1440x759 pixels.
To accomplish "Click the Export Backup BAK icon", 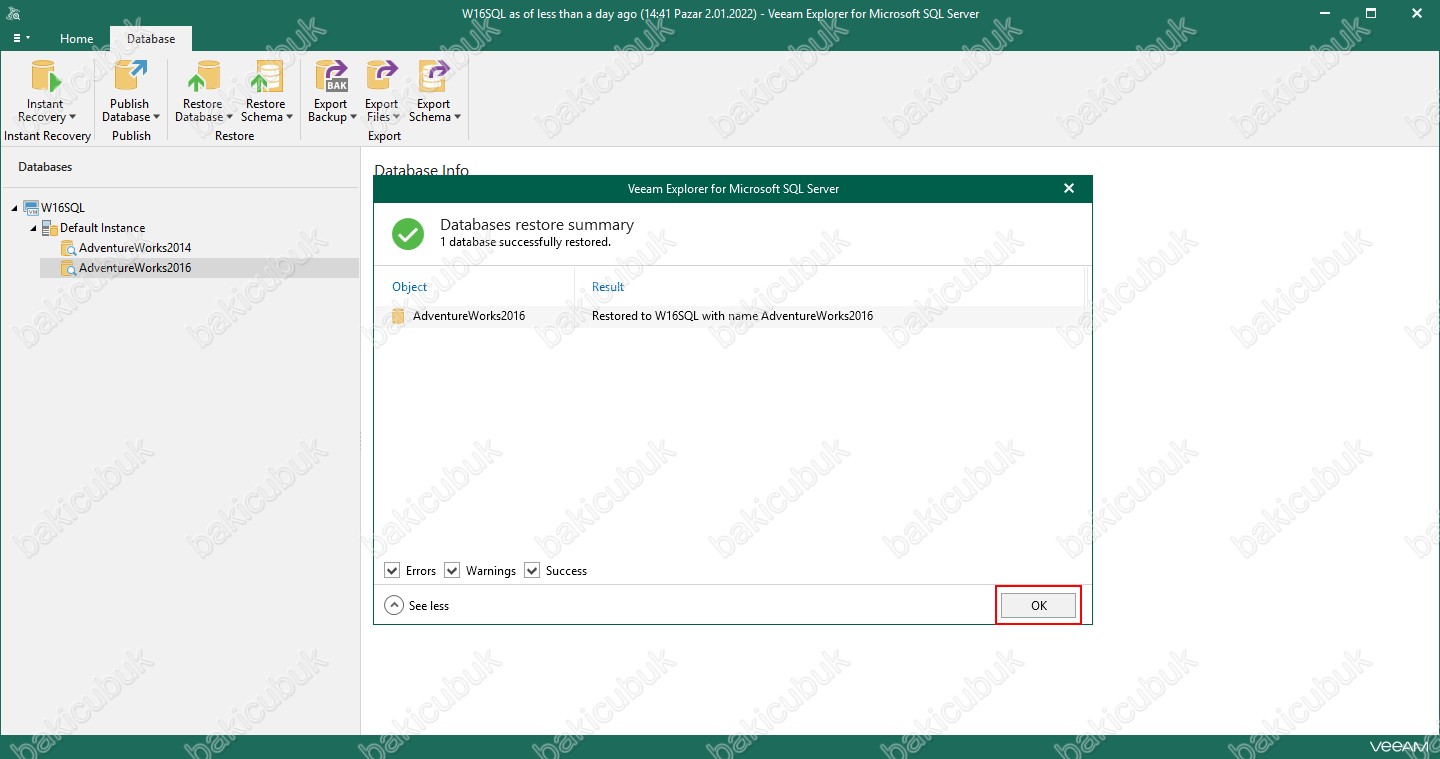I will tap(331, 76).
